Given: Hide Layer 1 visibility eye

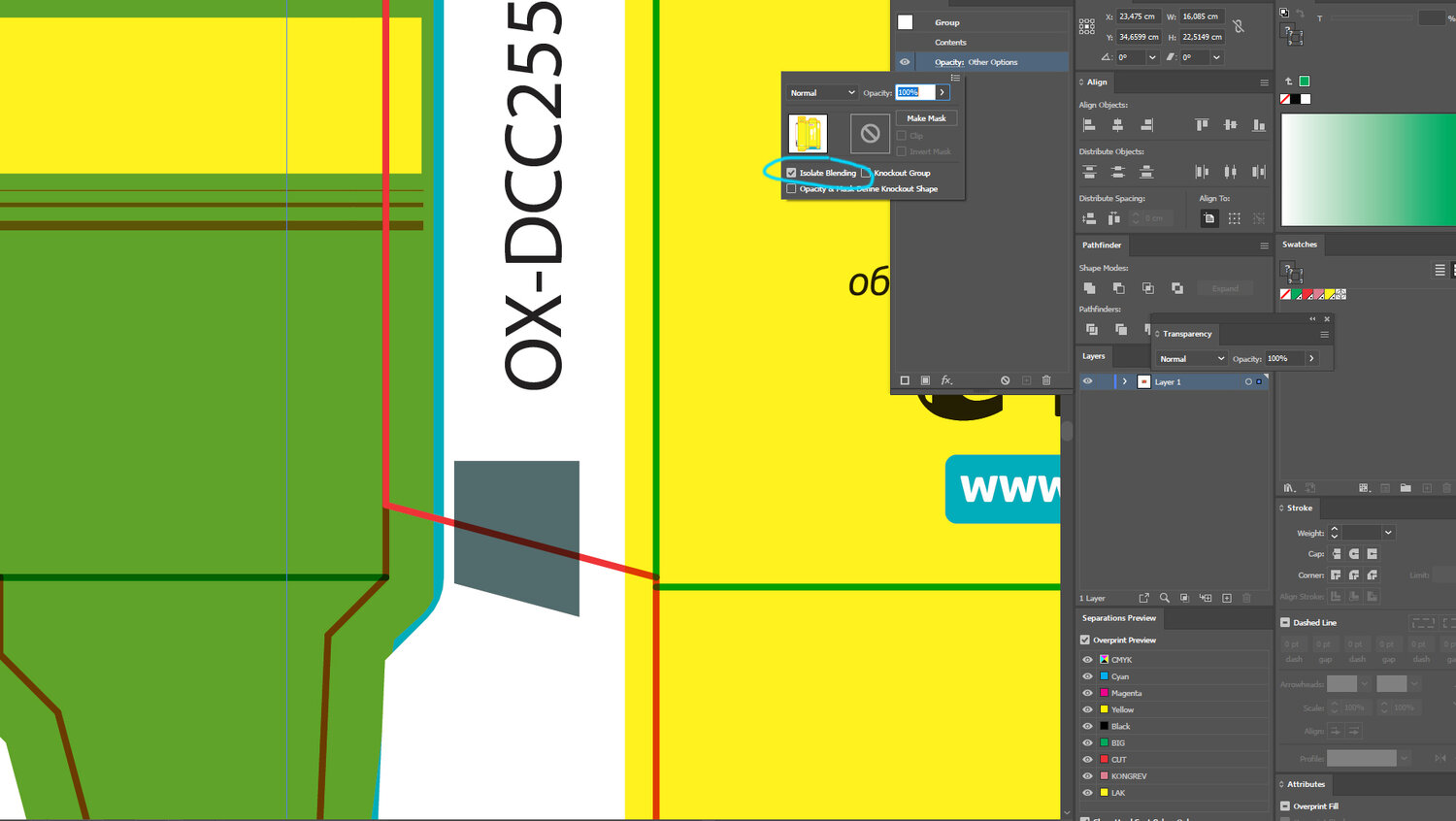Looking at the screenshot, I should point(1087,381).
